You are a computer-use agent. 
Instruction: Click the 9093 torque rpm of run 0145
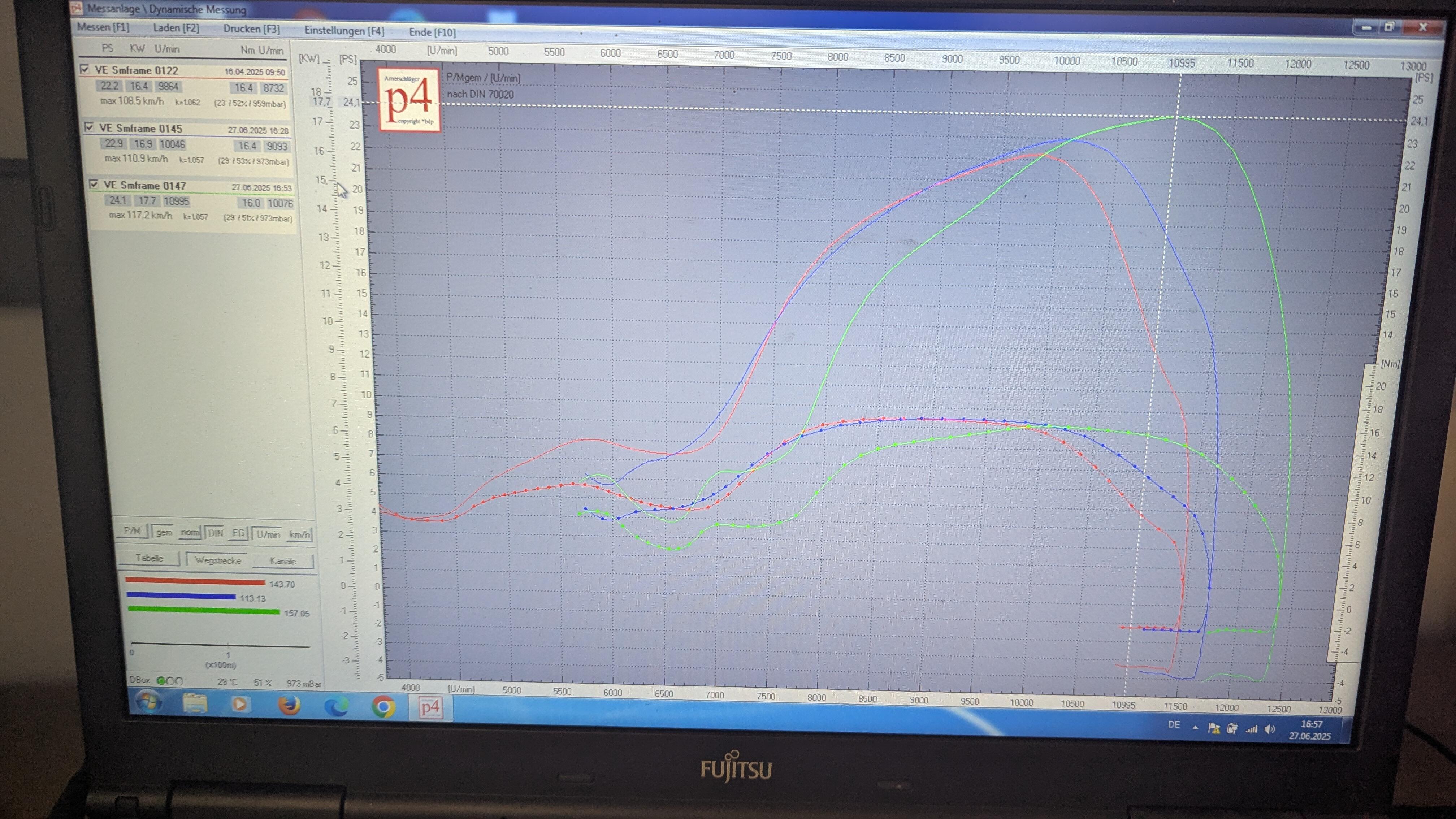point(276,146)
